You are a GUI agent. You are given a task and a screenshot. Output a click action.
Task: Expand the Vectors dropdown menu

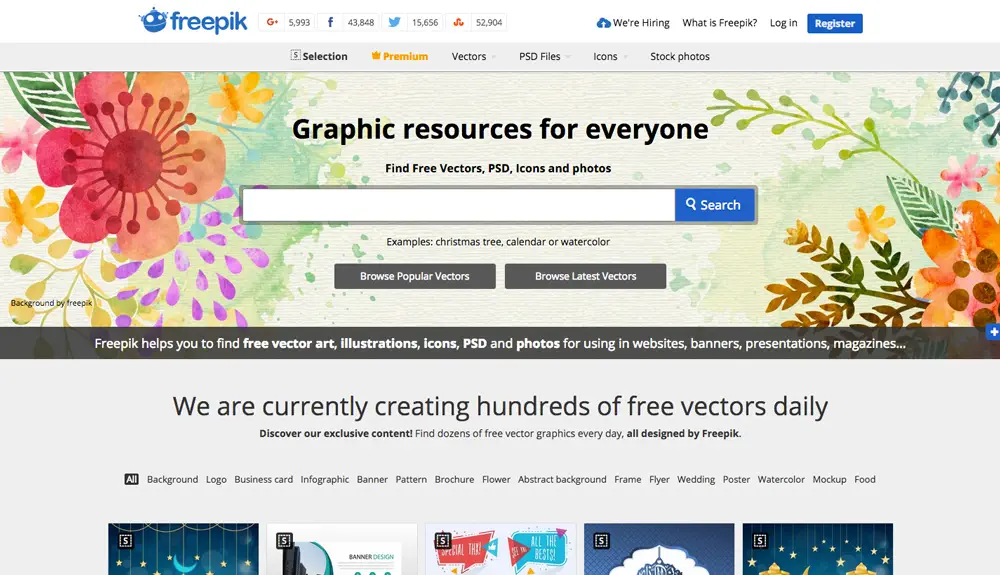[473, 56]
